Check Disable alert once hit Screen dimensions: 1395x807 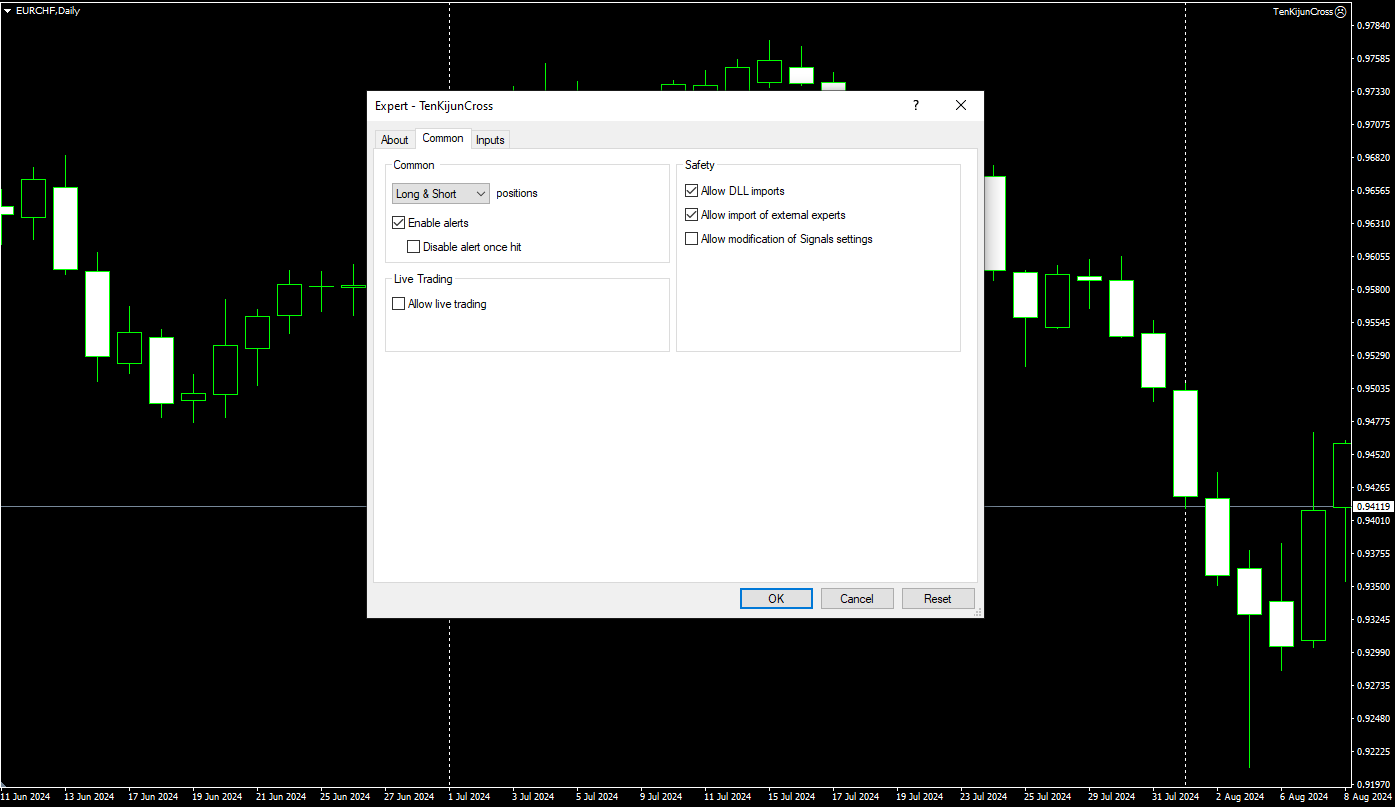coord(414,247)
